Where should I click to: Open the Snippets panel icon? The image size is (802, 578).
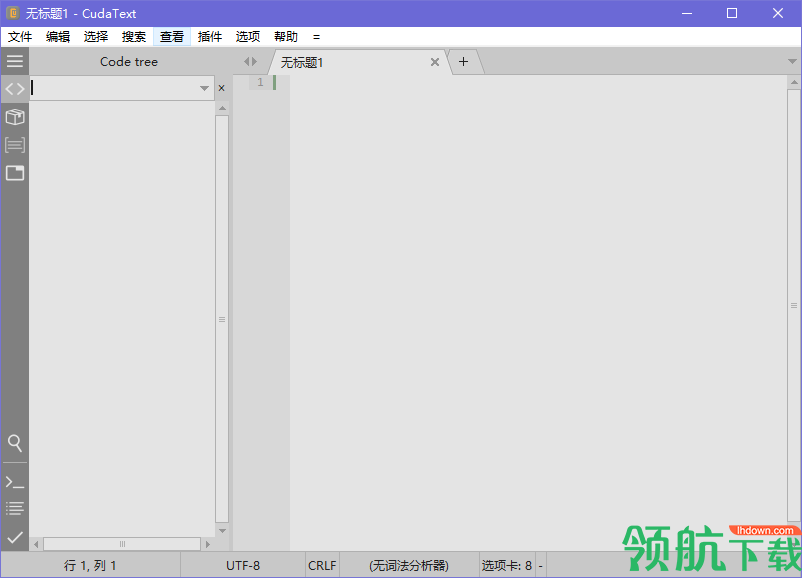15,145
